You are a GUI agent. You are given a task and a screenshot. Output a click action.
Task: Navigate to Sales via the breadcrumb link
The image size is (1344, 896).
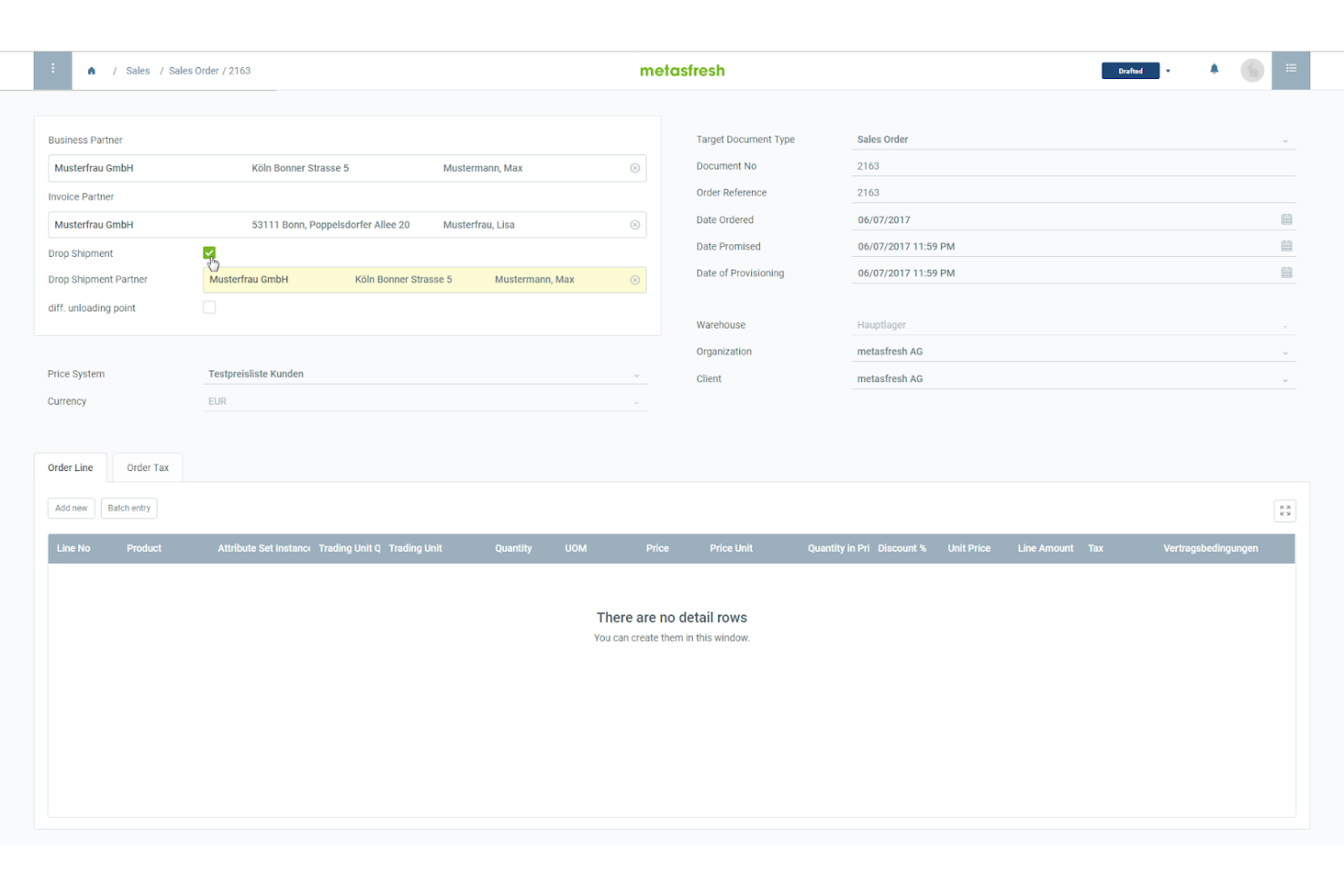(x=138, y=70)
